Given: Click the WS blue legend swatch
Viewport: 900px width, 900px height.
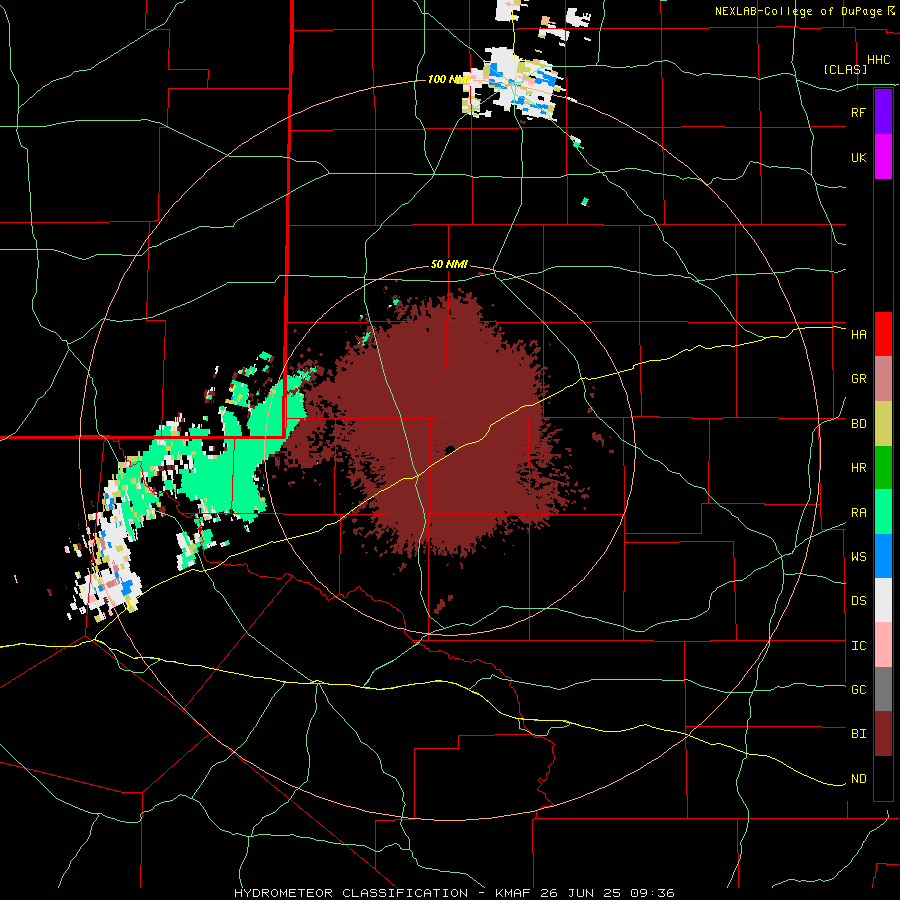Looking at the screenshot, I should 883,556.
